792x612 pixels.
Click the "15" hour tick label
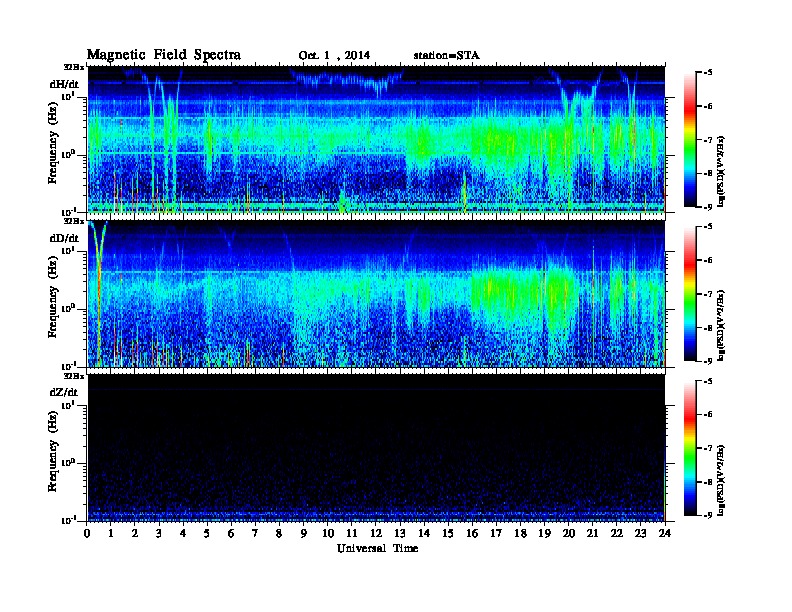(x=448, y=534)
